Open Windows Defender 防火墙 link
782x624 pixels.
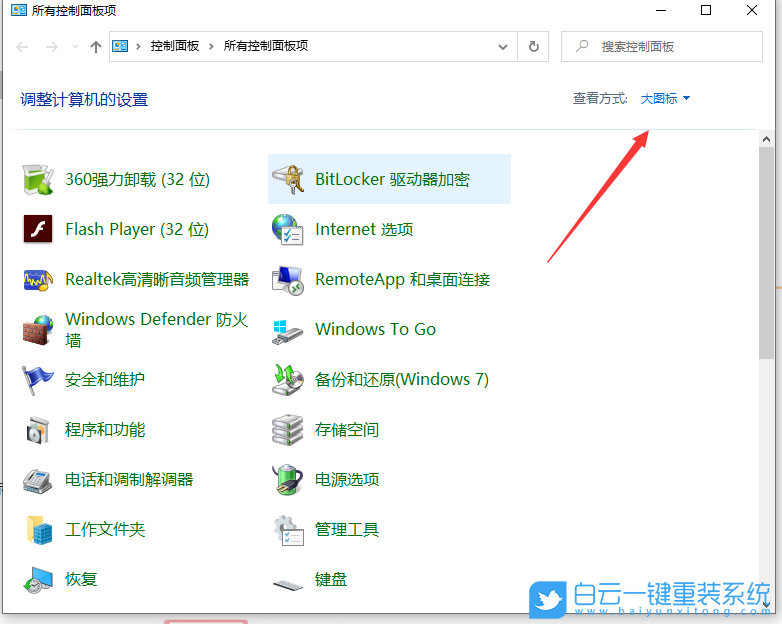pyautogui.click(x=157, y=329)
